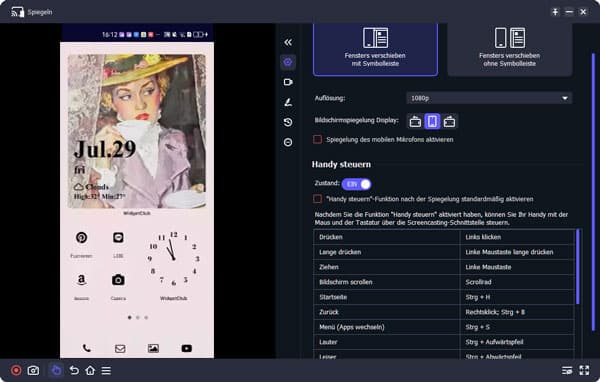Tap the YouTube icon in phone dock

187,348
